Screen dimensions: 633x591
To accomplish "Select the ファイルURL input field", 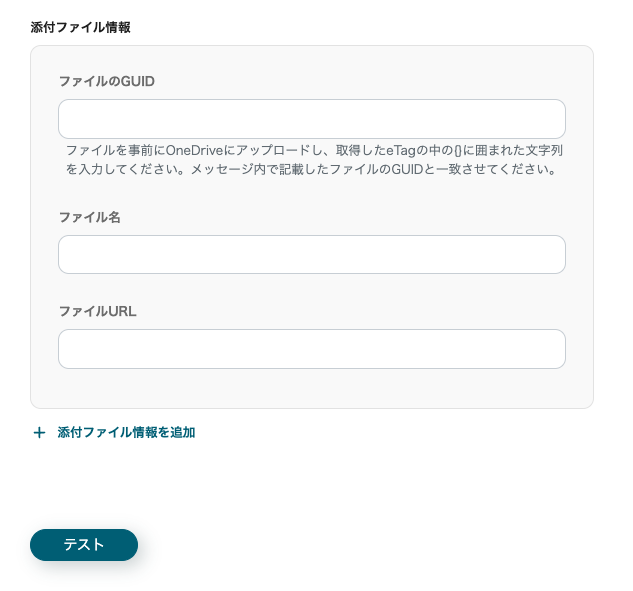I will (x=311, y=349).
